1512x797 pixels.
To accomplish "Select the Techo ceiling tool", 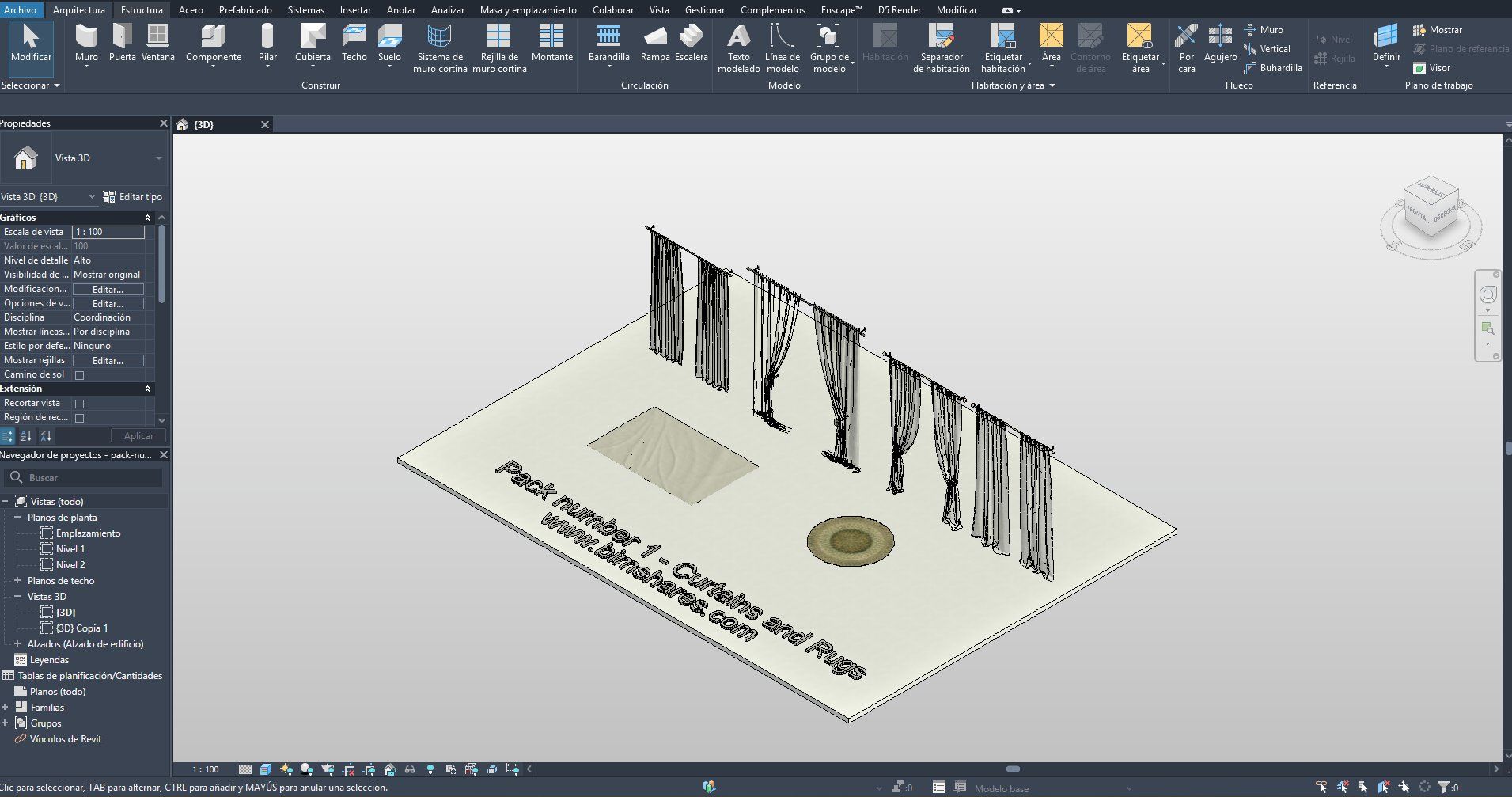I will tap(354, 44).
